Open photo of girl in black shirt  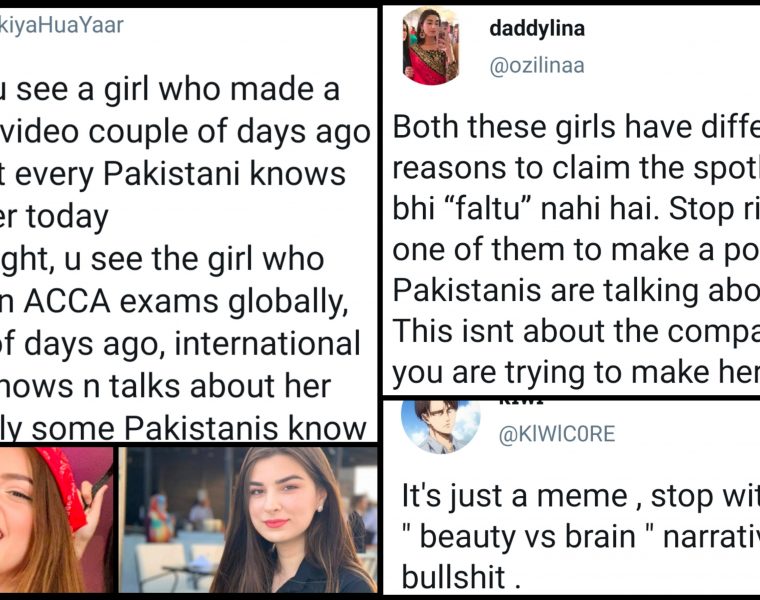(x=248, y=520)
